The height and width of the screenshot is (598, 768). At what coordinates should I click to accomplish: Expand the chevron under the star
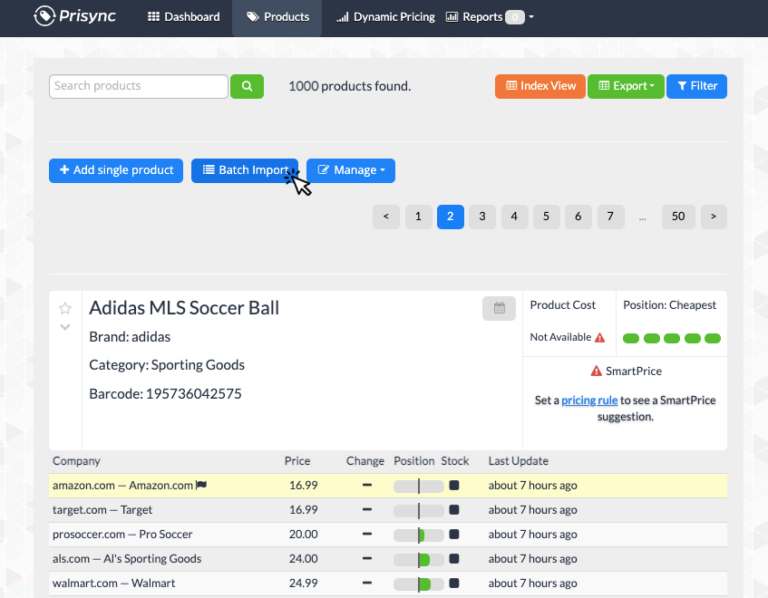point(65,327)
